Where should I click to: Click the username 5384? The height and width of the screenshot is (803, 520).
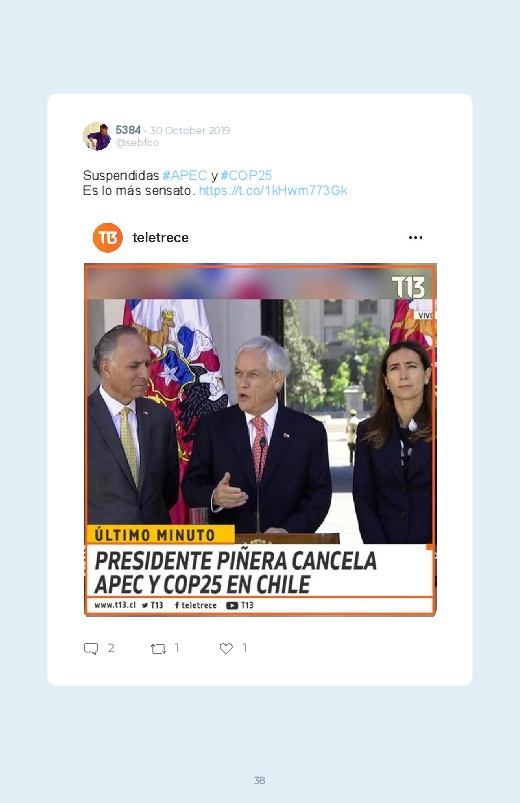(128, 130)
